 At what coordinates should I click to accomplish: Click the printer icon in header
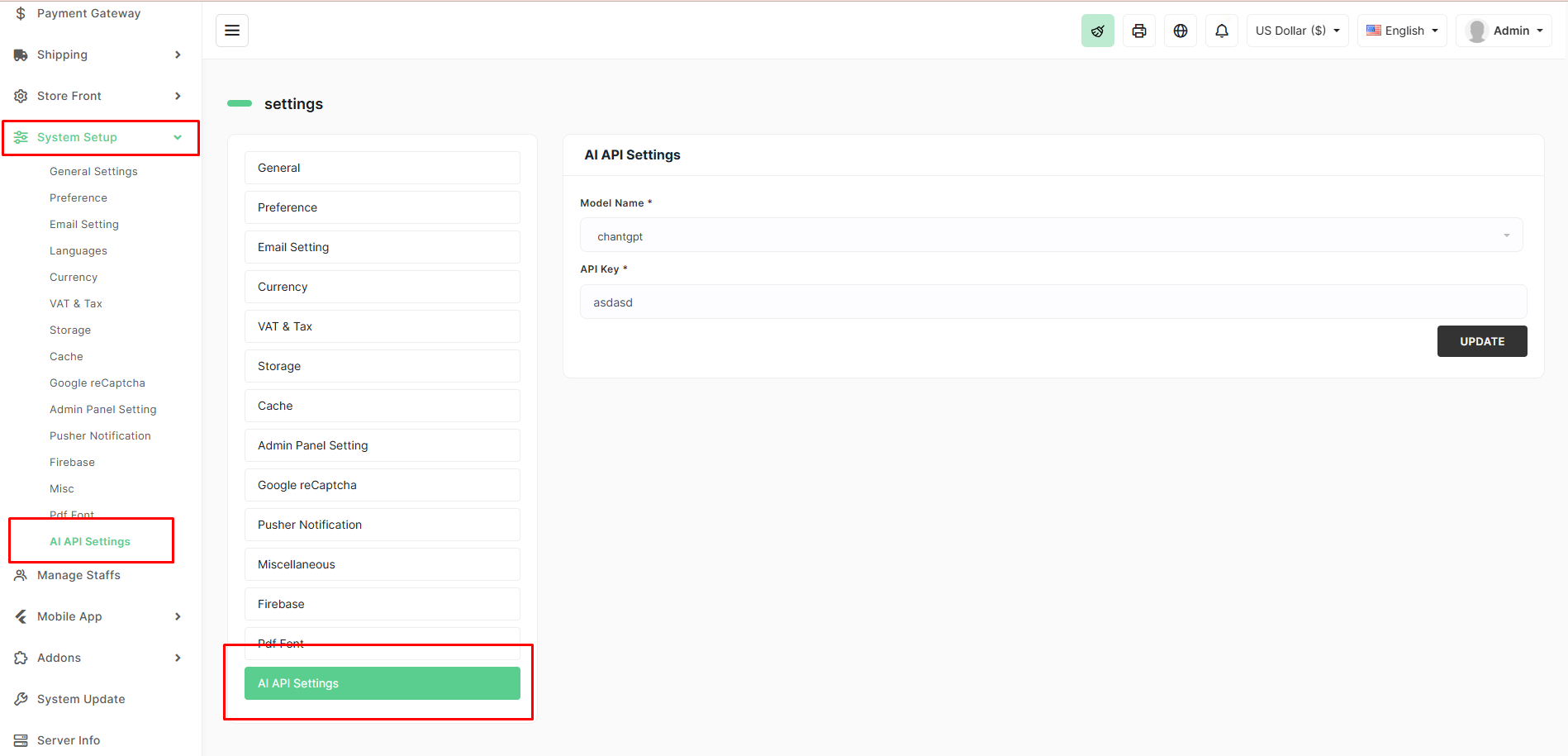coord(1138,31)
